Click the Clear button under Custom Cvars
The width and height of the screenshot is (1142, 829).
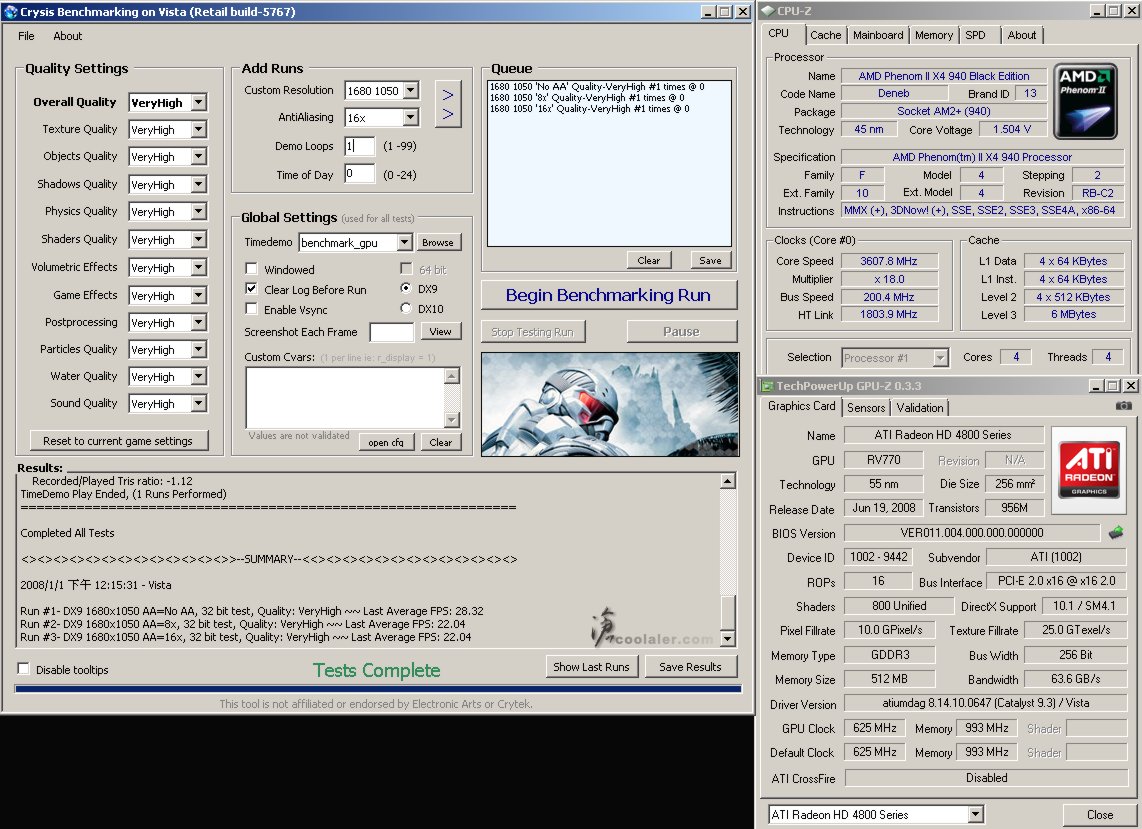click(441, 442)
